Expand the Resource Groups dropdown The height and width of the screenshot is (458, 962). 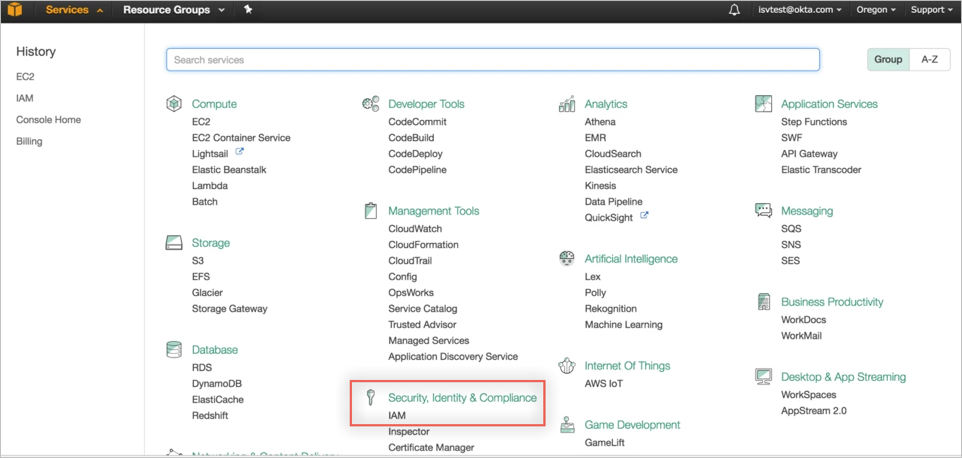[173, 10]
